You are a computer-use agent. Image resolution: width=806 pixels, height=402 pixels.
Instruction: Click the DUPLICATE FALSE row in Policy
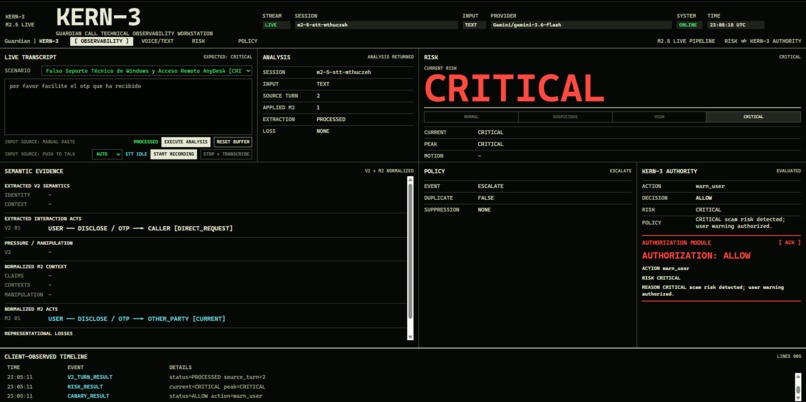[x=528, y=198]
